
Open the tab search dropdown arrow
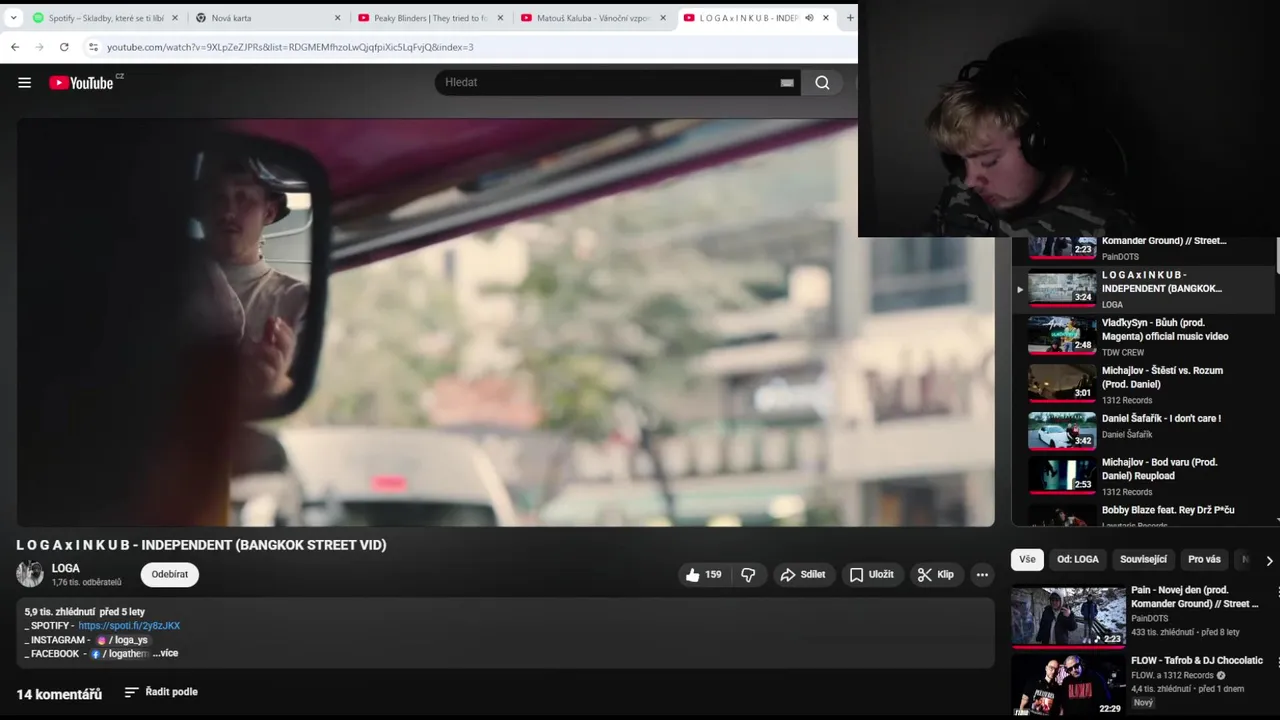click(14, 18)
